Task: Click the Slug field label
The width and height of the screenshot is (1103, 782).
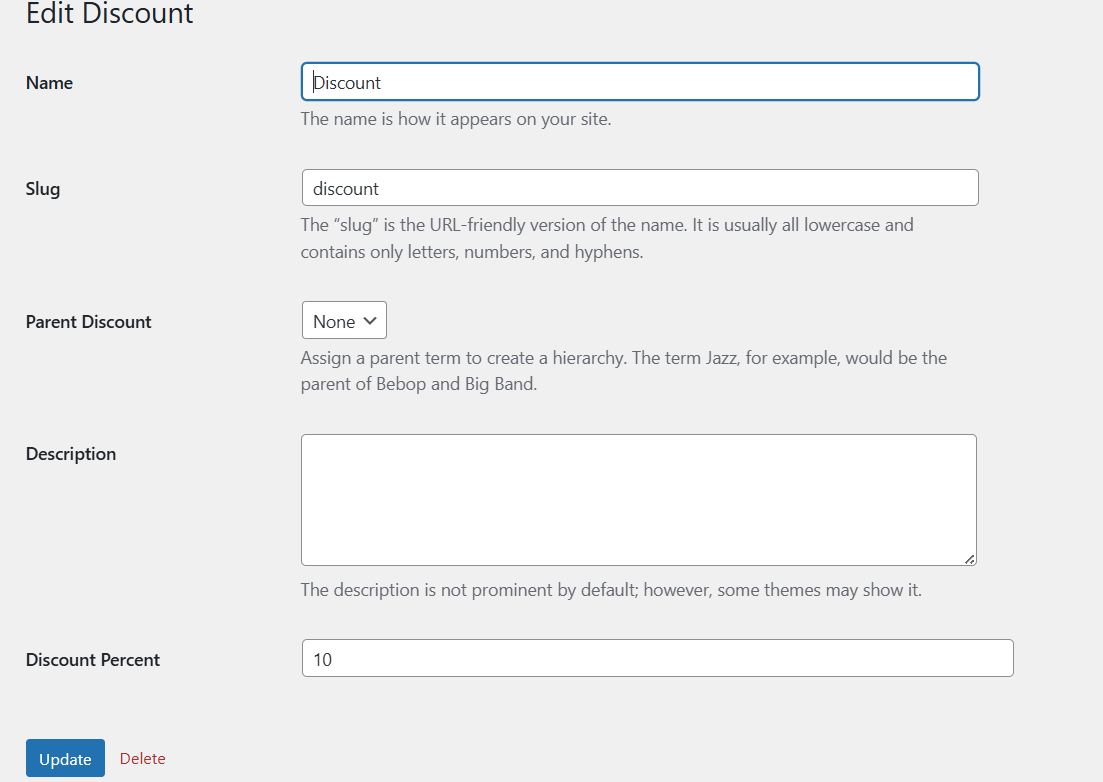Action: coord(43,189)
